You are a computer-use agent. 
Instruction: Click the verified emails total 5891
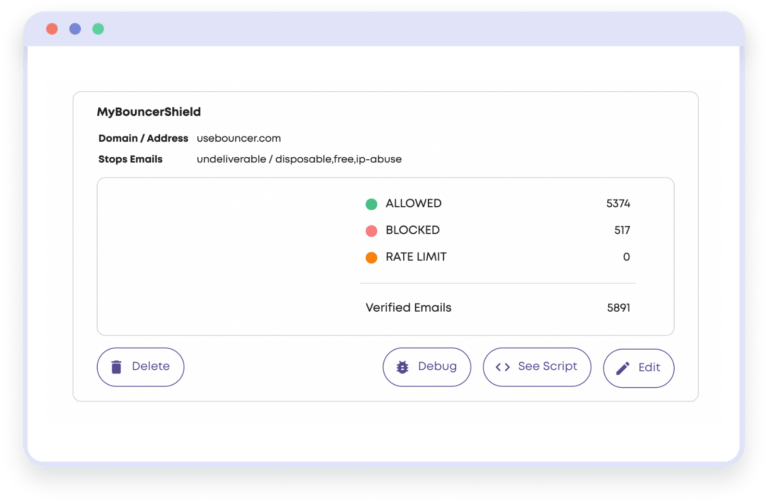click(619, 308)
